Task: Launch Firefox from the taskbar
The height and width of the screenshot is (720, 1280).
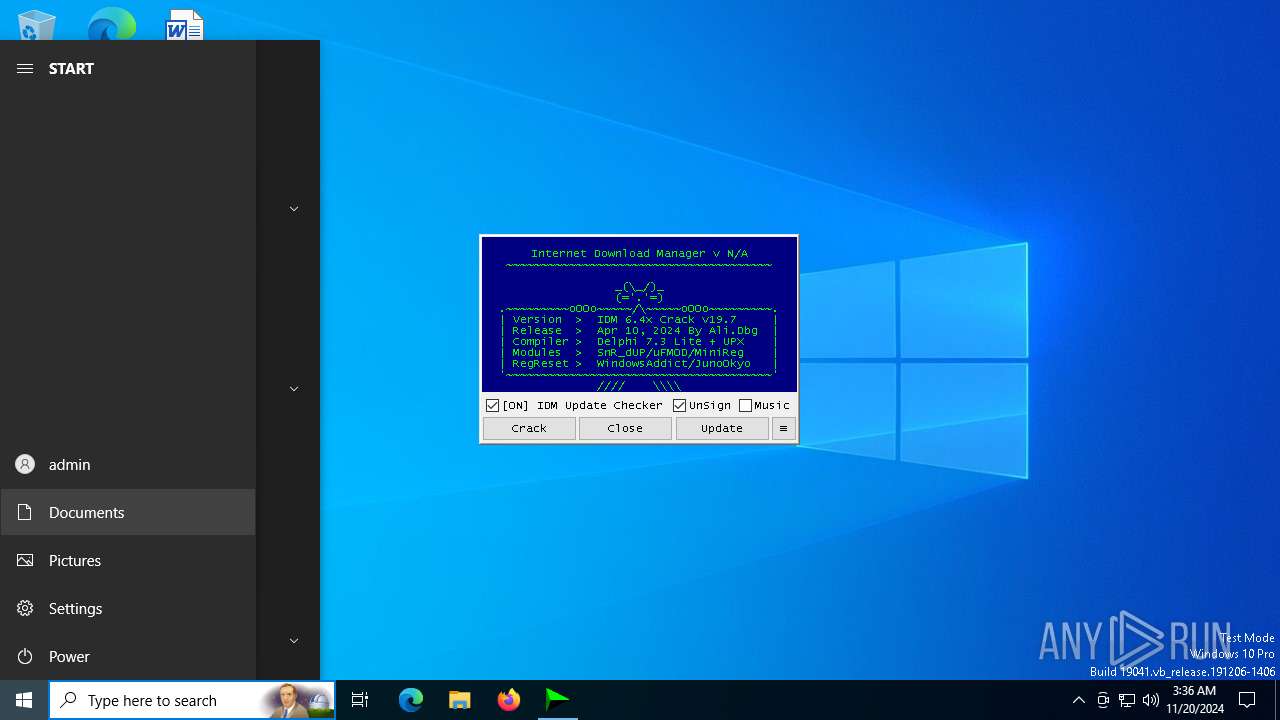Action: pos(508,700)
